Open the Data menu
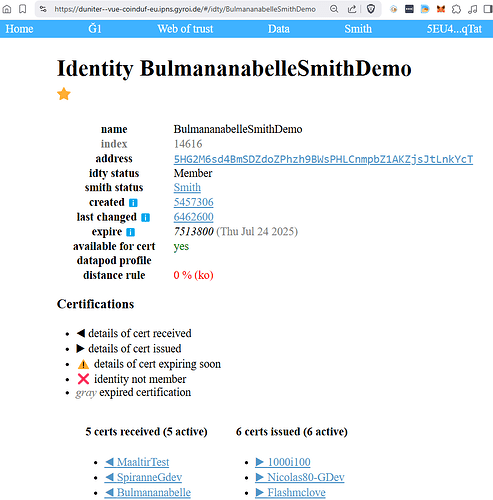This screenshot has height=500, width=493. (x=279, y=29)
